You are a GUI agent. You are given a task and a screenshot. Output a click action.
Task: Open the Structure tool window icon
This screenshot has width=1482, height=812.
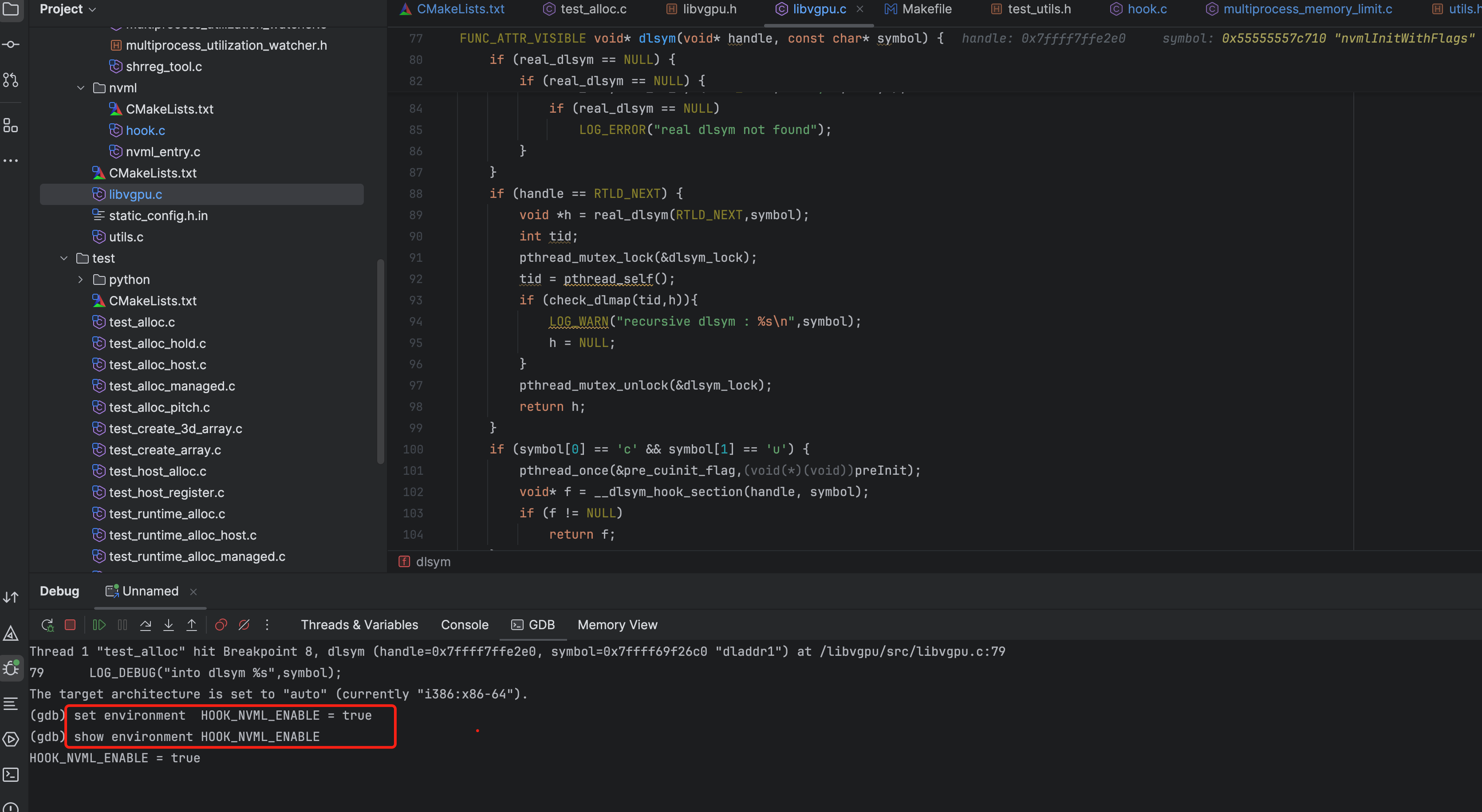point(11,126)
